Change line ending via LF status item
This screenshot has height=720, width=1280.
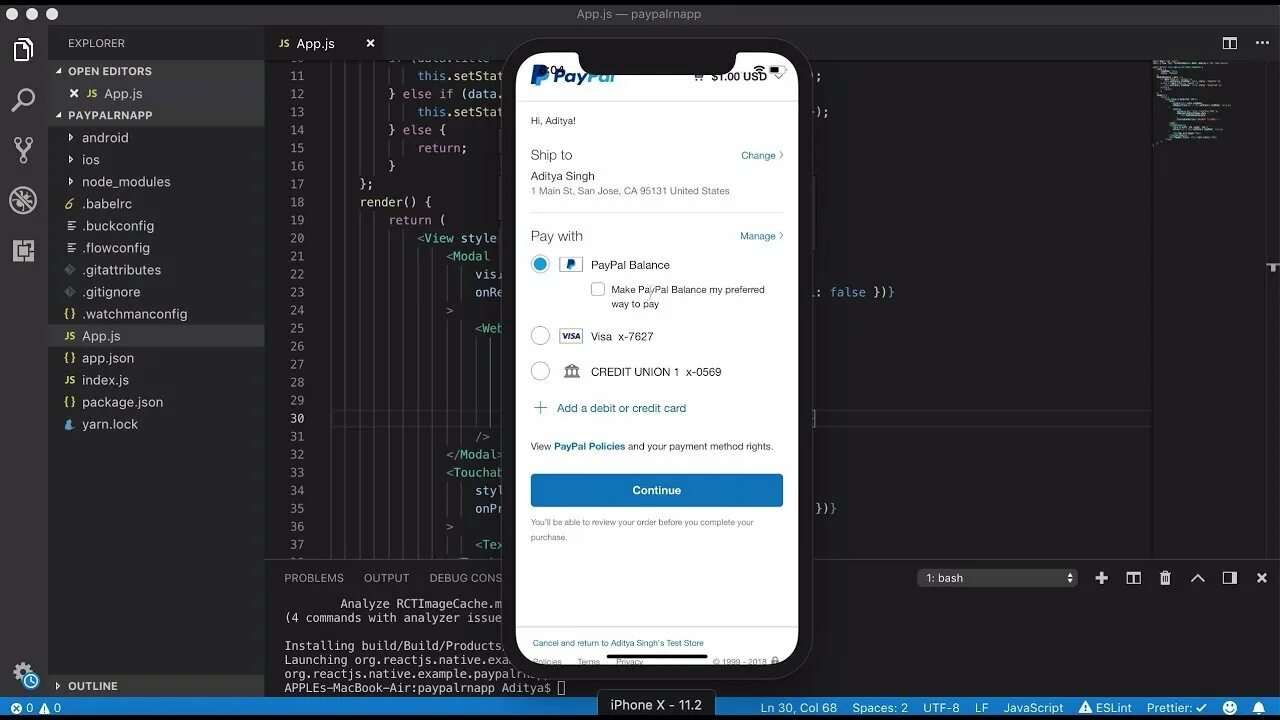[982, 707]
